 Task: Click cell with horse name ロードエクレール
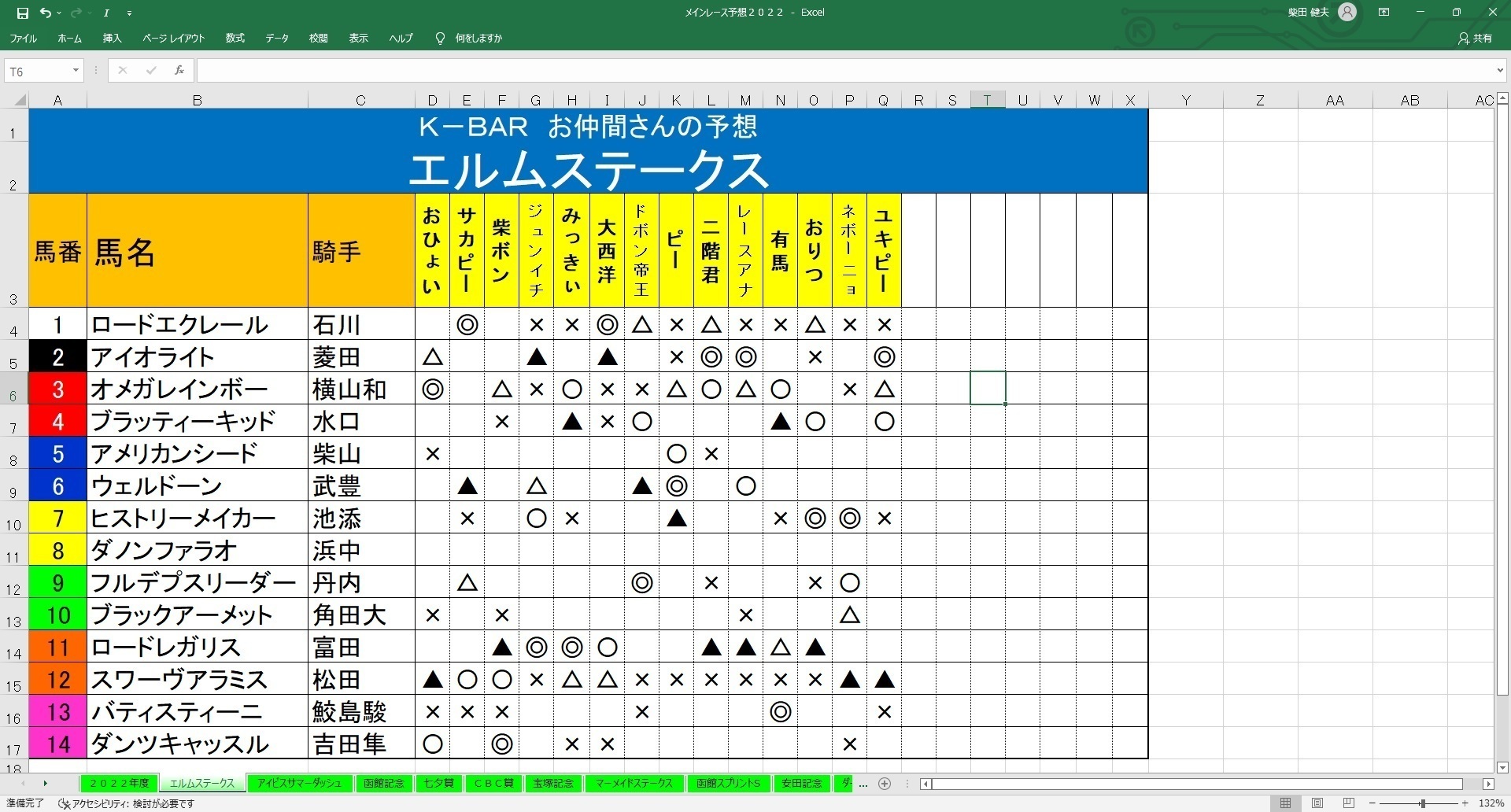[x=198, y=324]
